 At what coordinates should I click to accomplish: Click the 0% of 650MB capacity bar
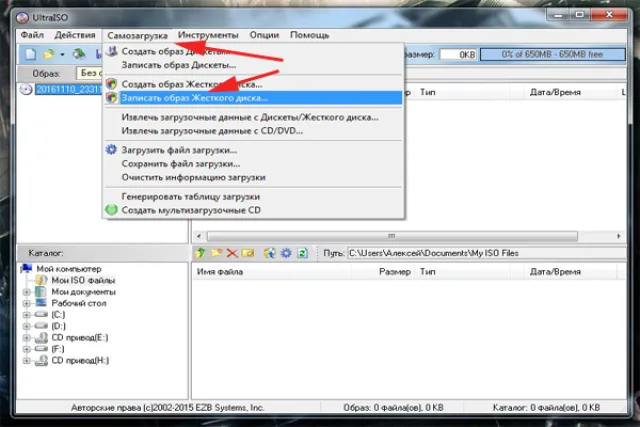pos(553,54)
